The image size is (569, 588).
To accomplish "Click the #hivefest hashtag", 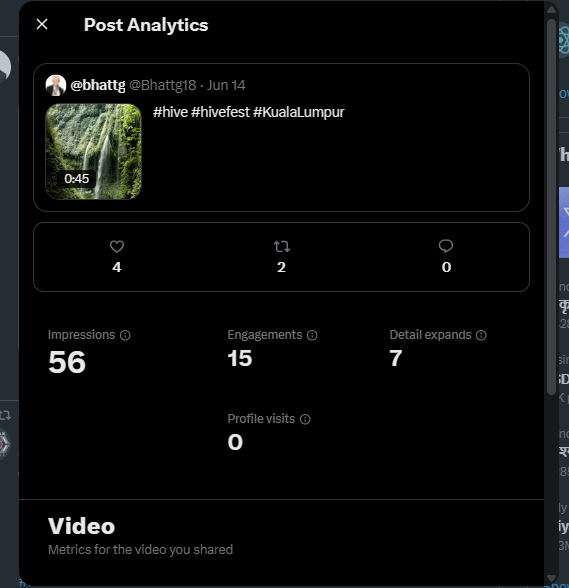I will pos(220,112).
